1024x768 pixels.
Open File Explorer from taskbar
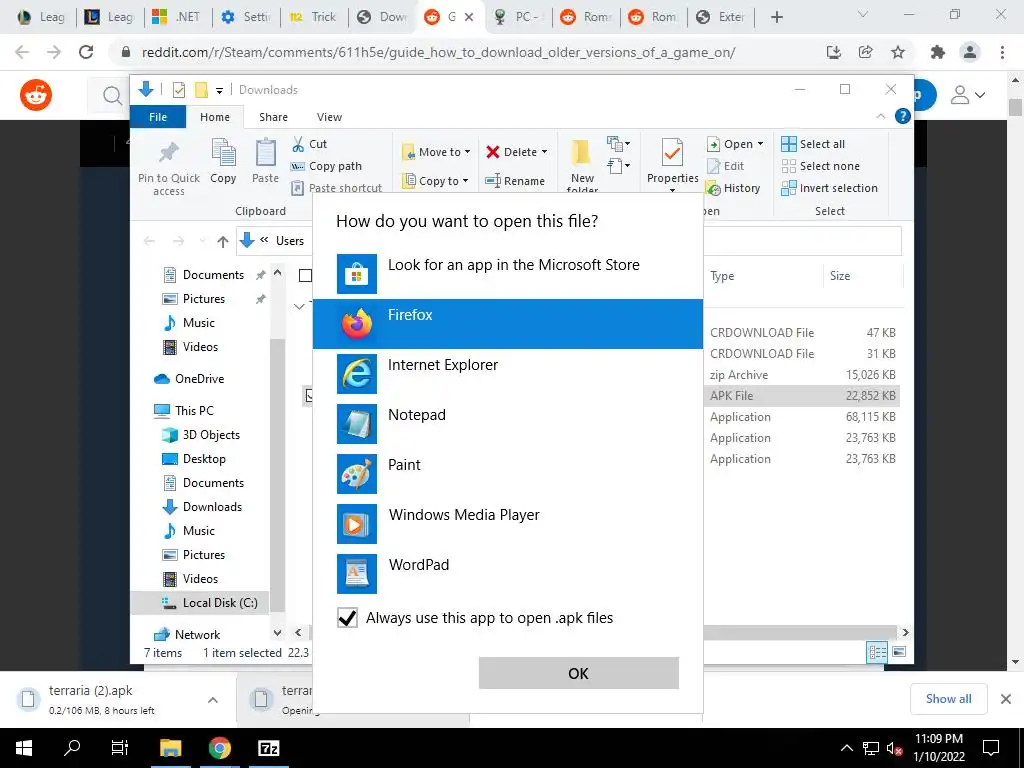pos(170,748)
